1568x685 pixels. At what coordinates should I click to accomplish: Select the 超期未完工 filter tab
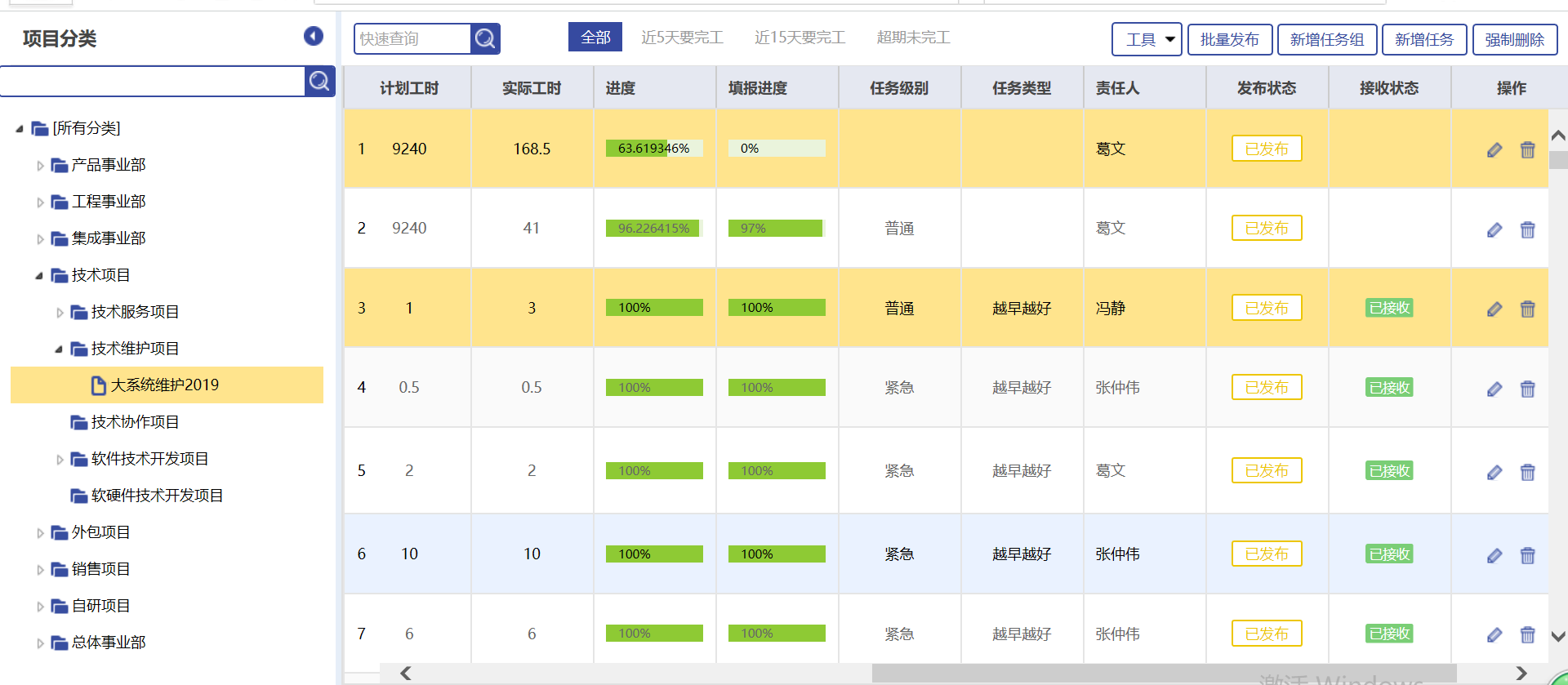(913, 38)
